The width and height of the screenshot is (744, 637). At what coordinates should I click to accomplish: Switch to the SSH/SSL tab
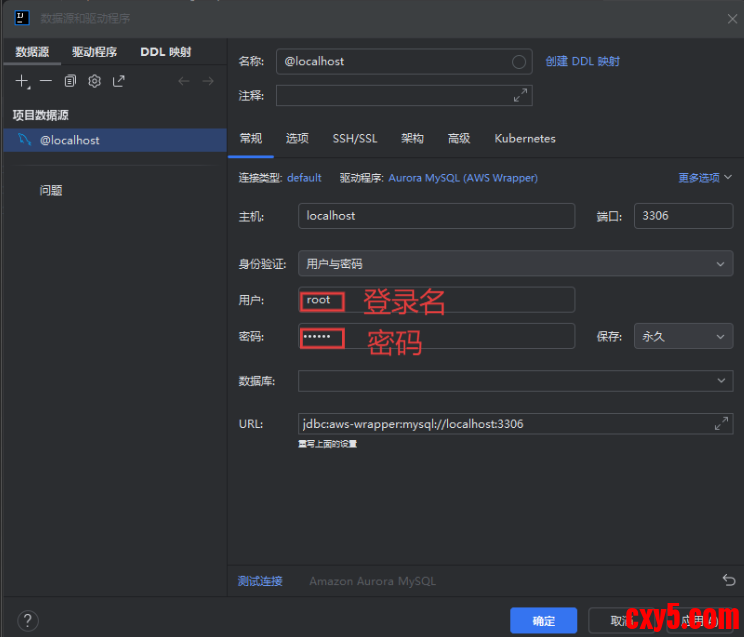pos(355,139)
